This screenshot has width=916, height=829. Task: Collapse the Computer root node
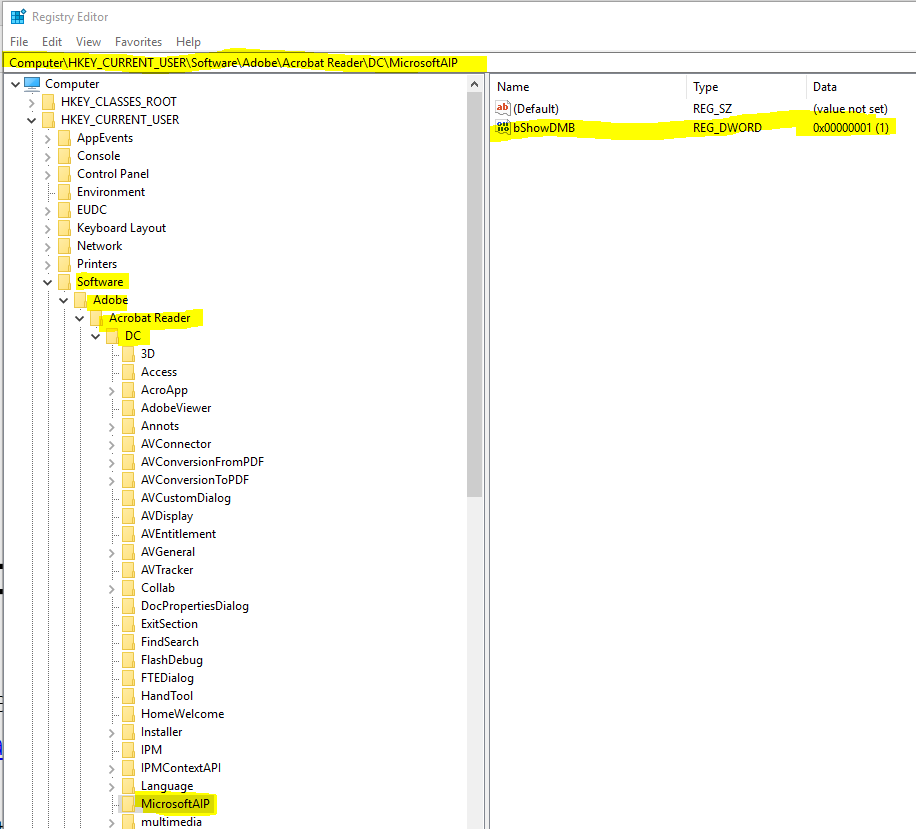pos(15,84)
